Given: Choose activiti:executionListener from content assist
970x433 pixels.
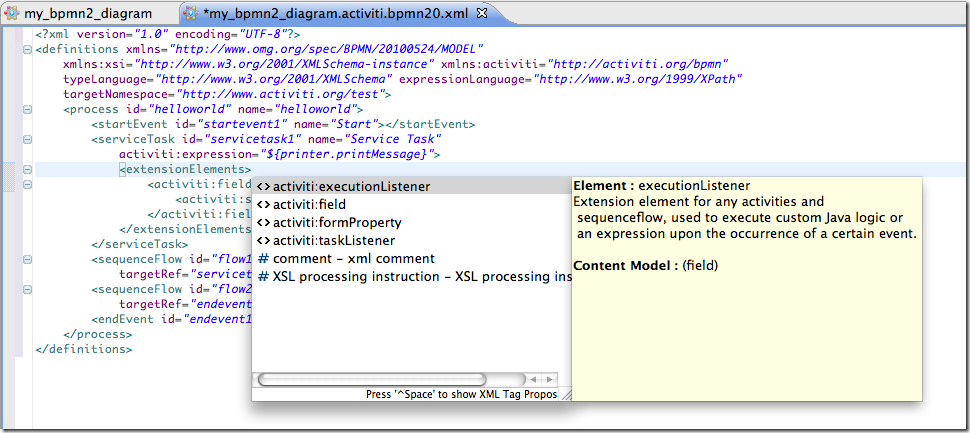Looking at the screenshot, I should point(411,186).
